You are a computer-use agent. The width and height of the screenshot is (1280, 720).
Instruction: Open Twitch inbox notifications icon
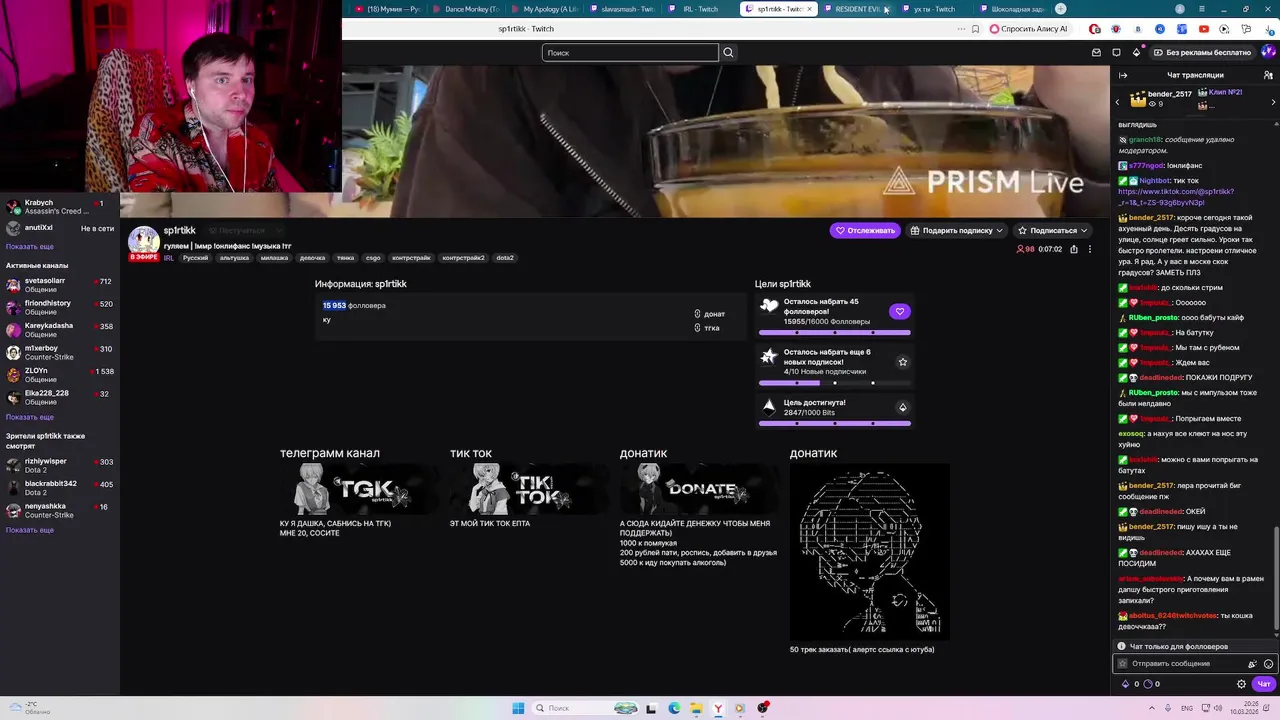[1096, 52]
